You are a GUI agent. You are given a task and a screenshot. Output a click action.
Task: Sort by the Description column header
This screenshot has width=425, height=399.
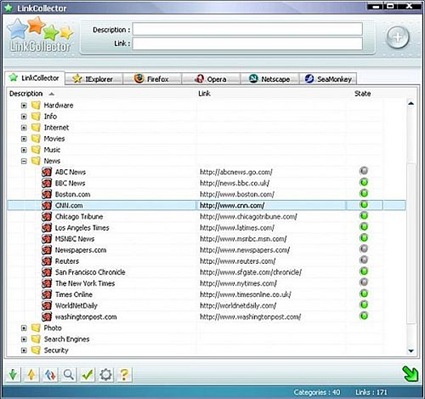pos(102,94)
